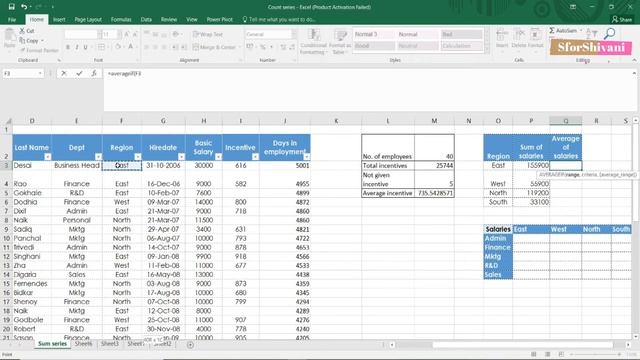
Task: Open the Days in employment filter dropdown
Action: 307,157
